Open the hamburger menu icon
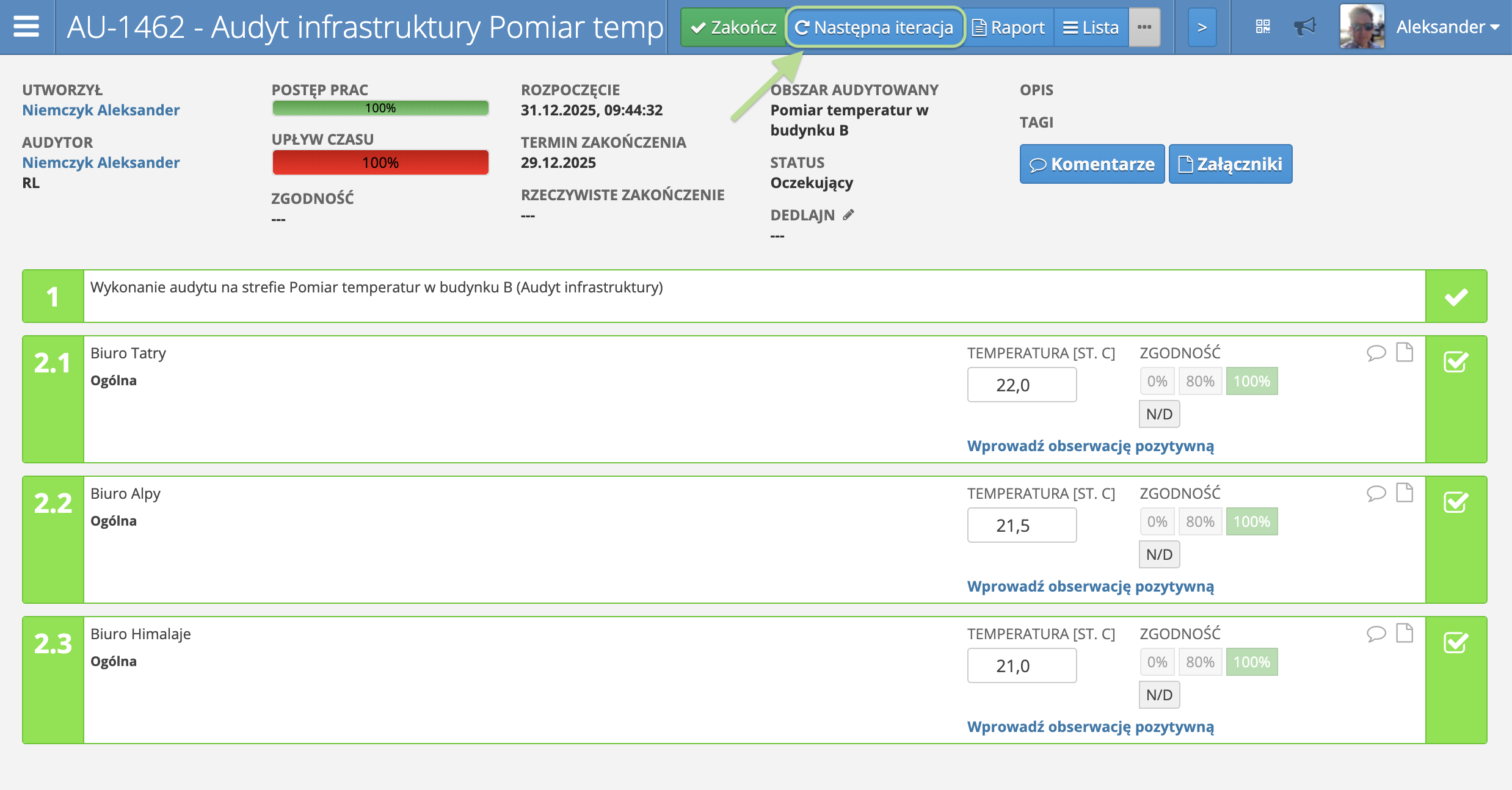 [x=26, y=26]
